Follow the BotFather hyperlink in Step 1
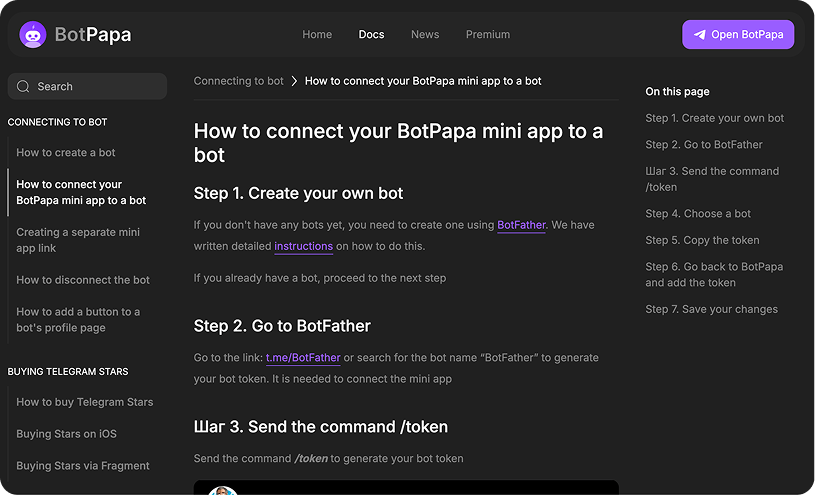 click(x=521, y=225)
